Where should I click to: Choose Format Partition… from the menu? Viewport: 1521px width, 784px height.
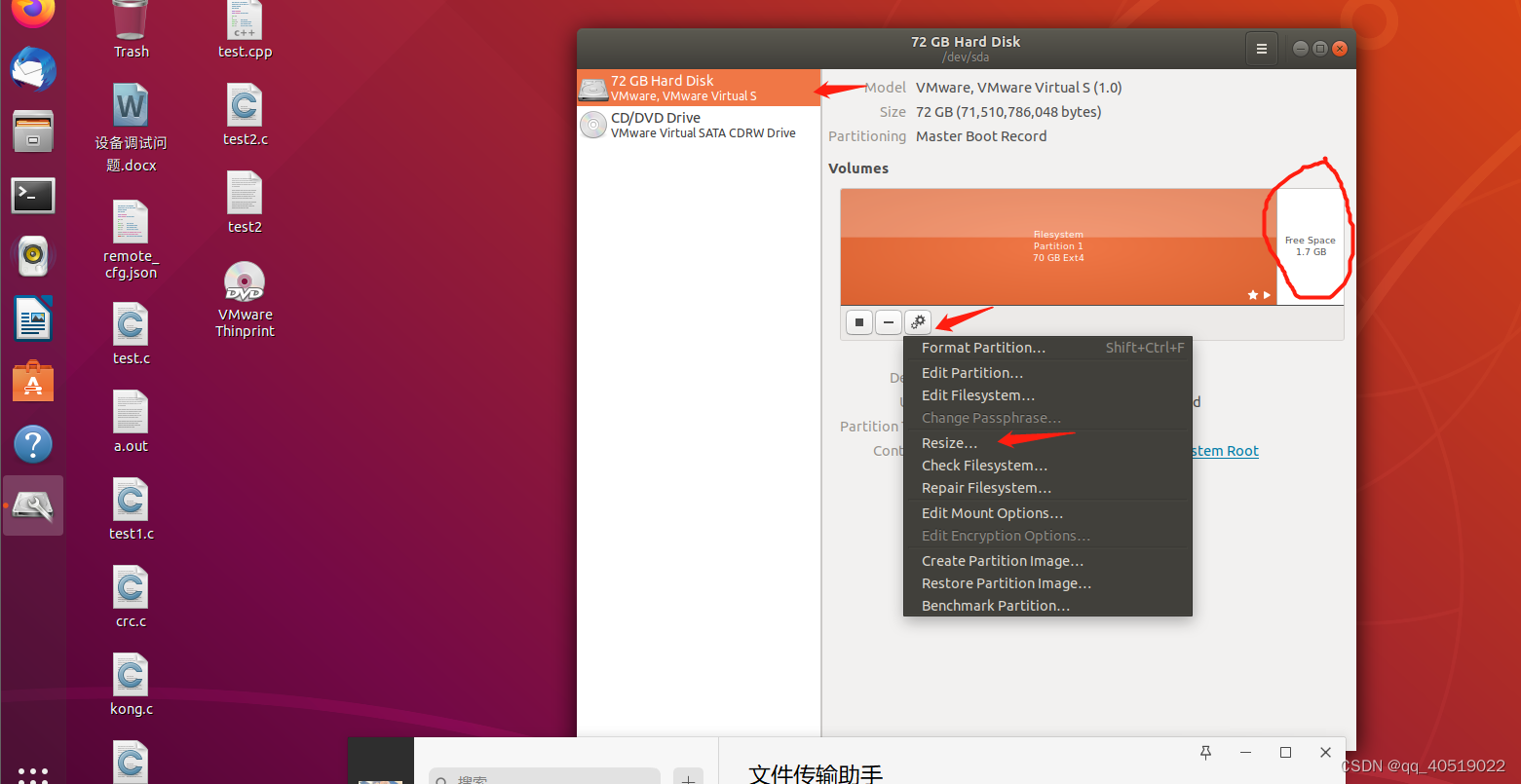[x=1047, y=348]
